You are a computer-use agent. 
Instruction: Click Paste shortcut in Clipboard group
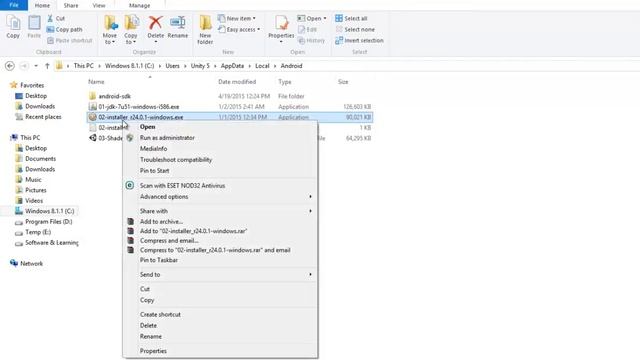[69, 40]
